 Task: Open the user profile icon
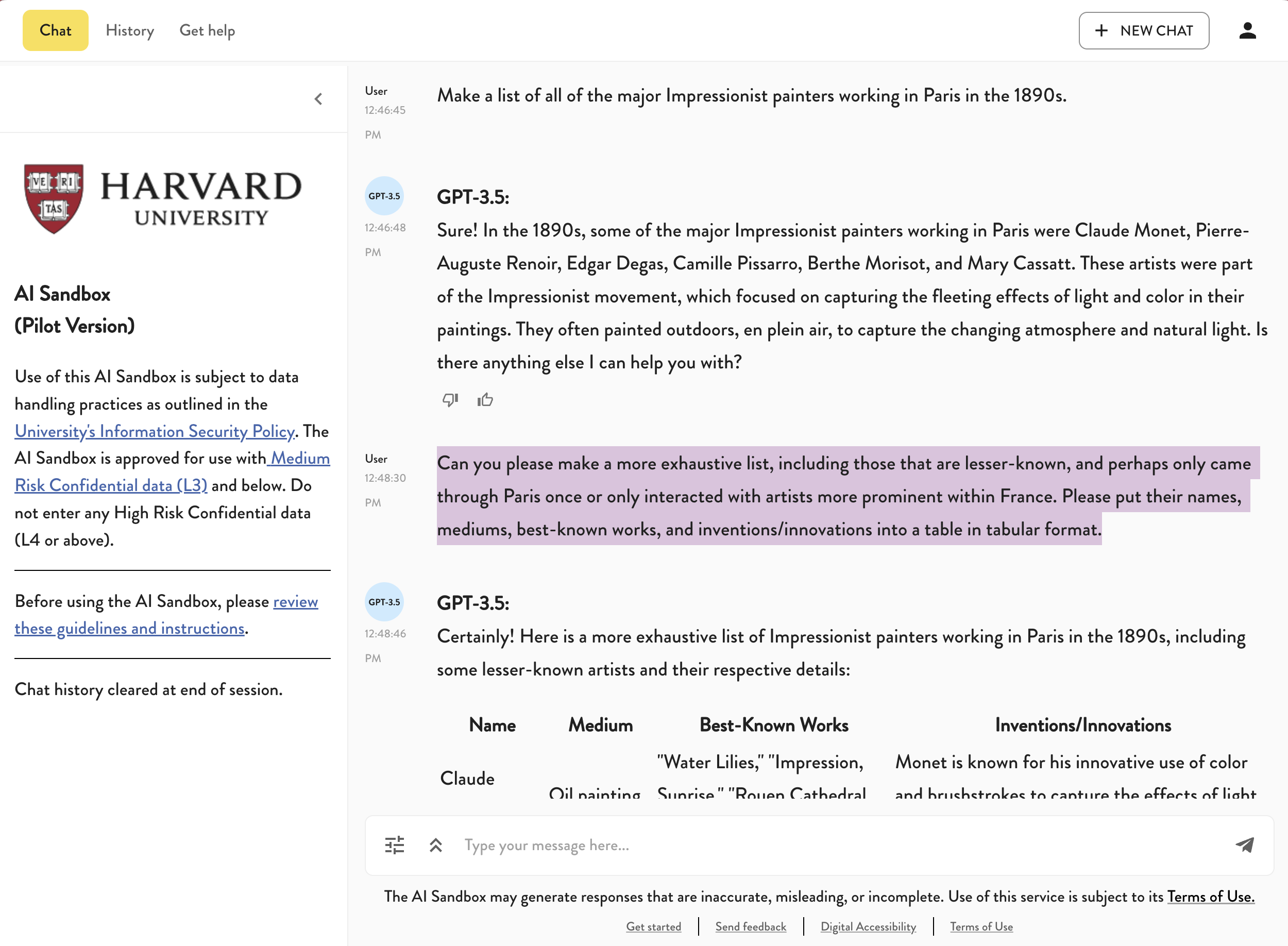coord(1247,30)
